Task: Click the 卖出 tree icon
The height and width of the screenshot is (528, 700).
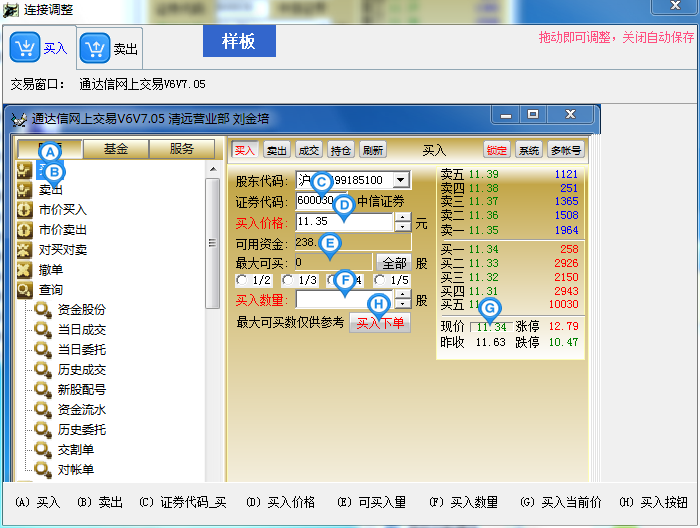Action: (24, 190)
